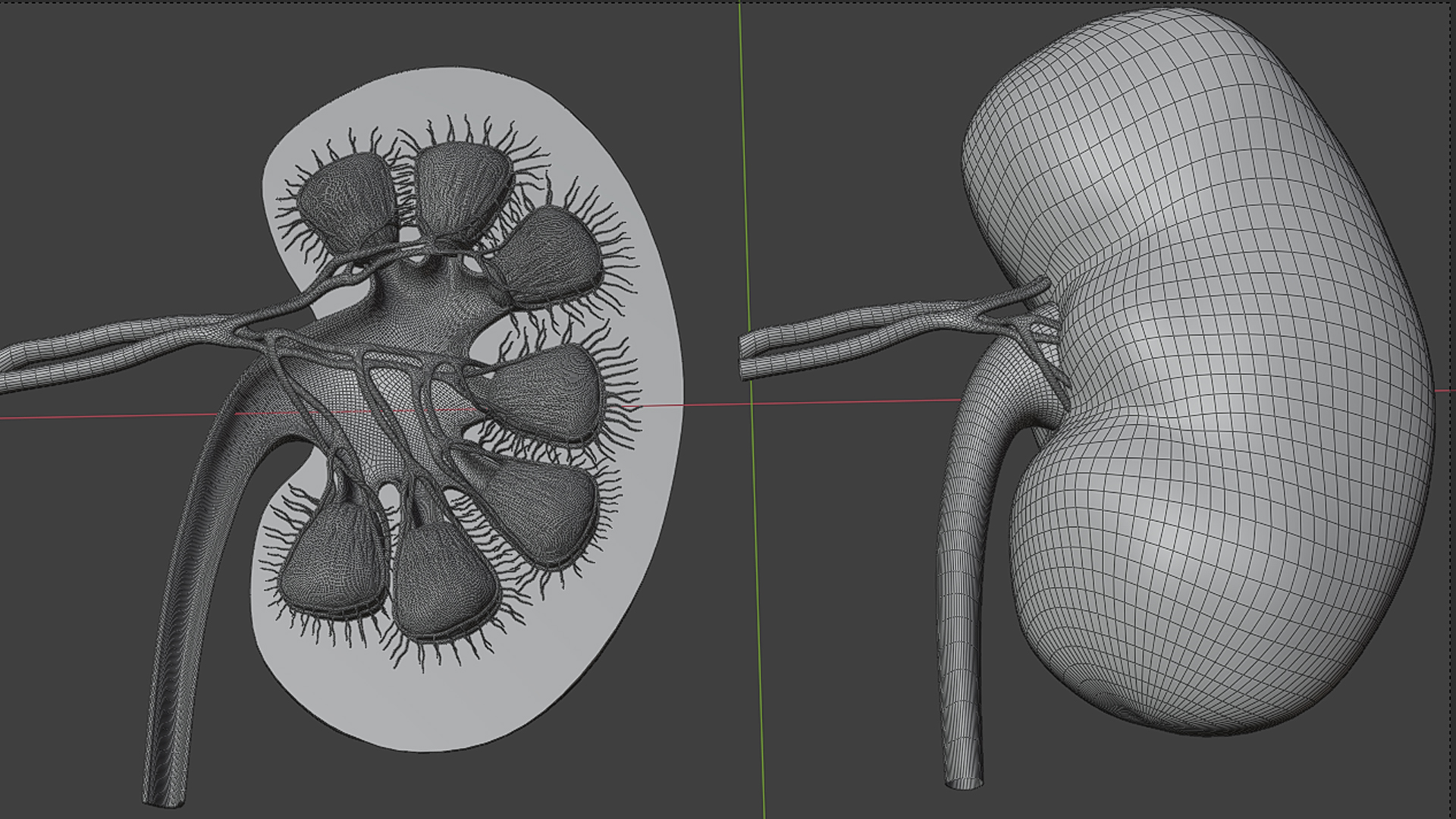
Task: Click the top-left renal pyramid in cross-section
Action: [345, 201]
